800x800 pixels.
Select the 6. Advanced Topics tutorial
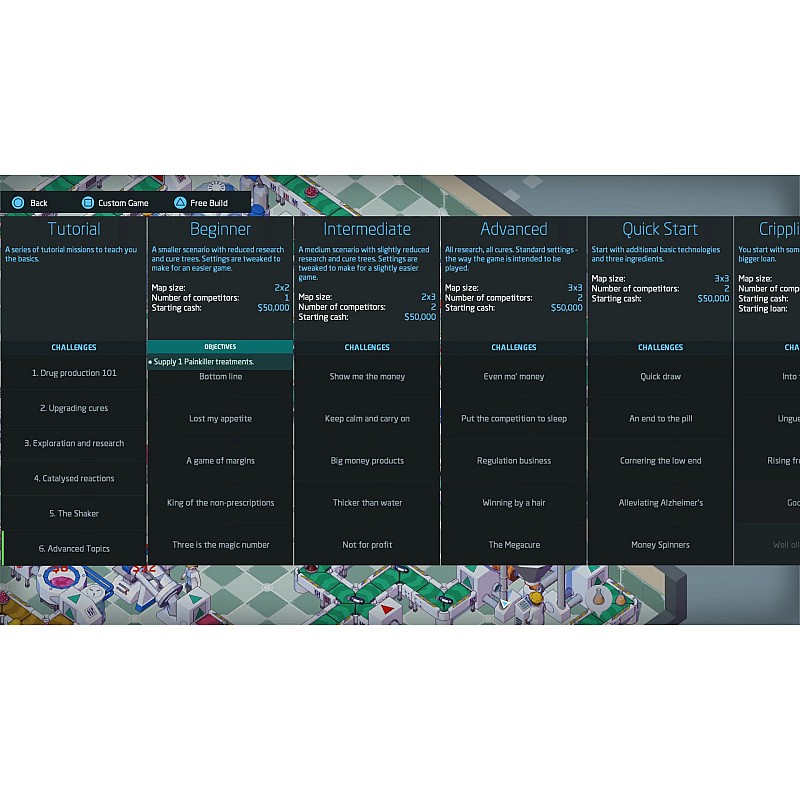click(x=74, y=548)
